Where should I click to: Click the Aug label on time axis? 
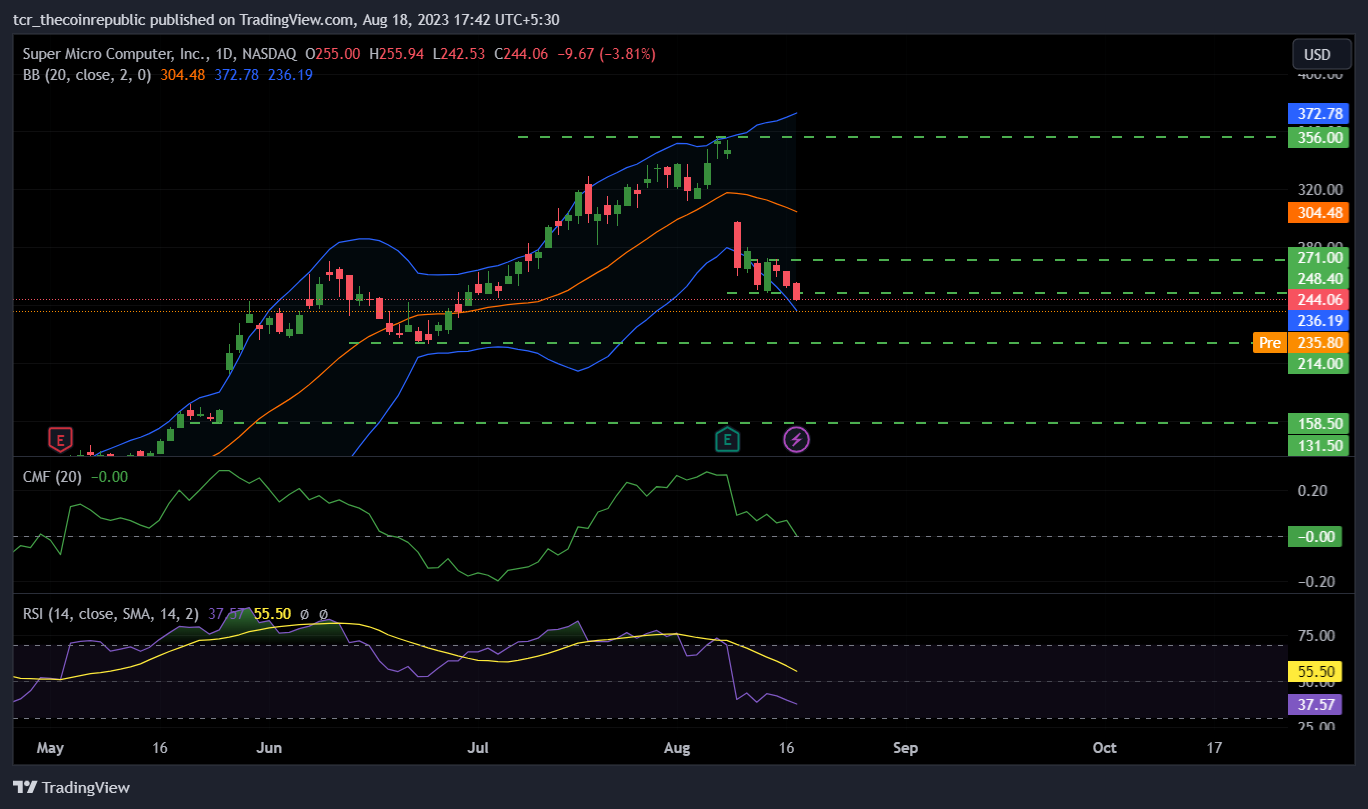pyautogui.click(x=677, y=748)
